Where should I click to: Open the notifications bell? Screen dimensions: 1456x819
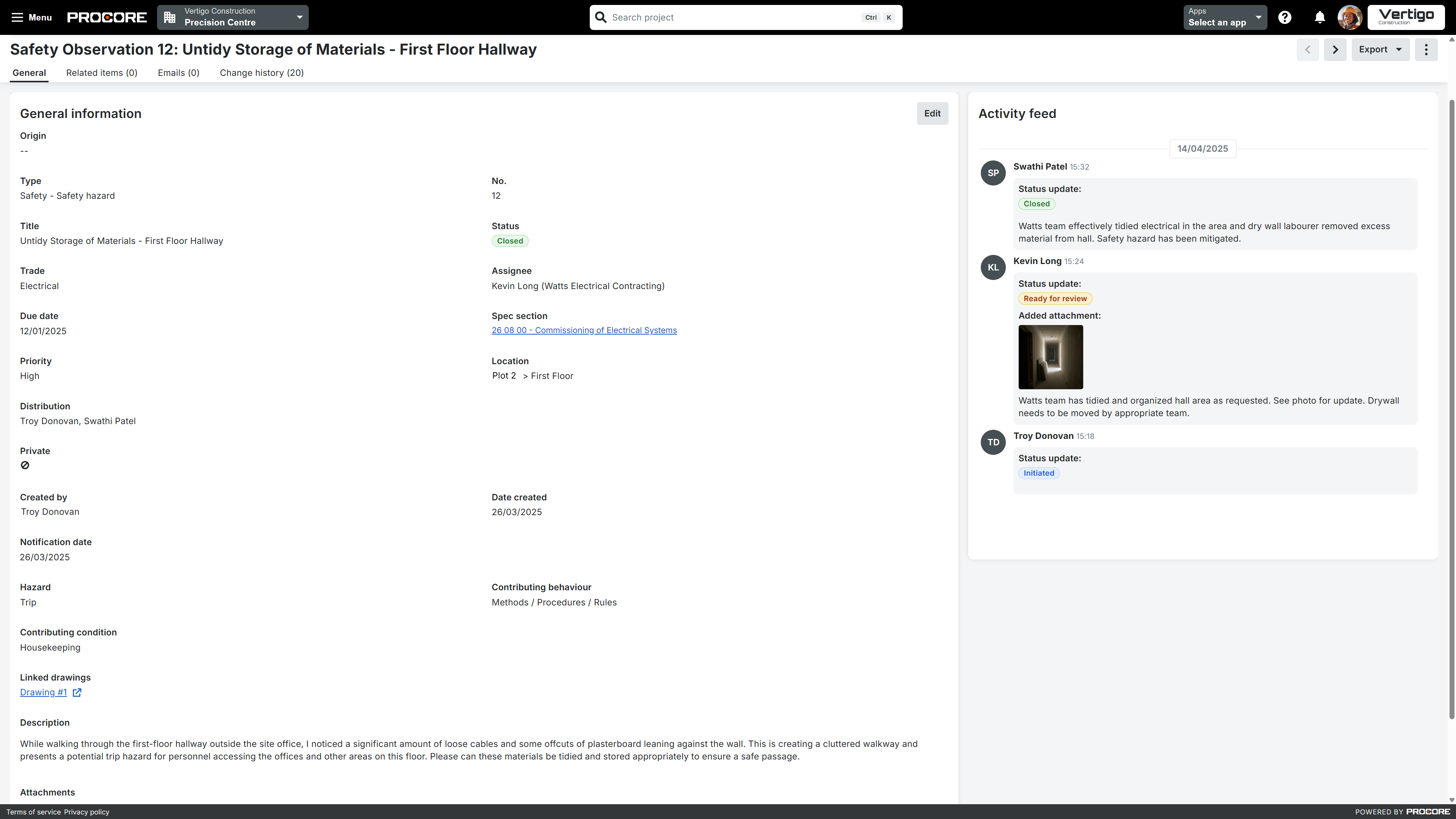[1320, 17]
